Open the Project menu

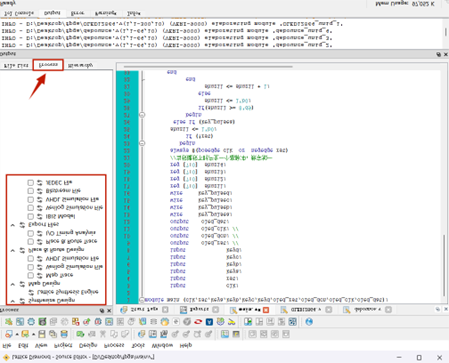pyautogui.click(x=63, y=345)
